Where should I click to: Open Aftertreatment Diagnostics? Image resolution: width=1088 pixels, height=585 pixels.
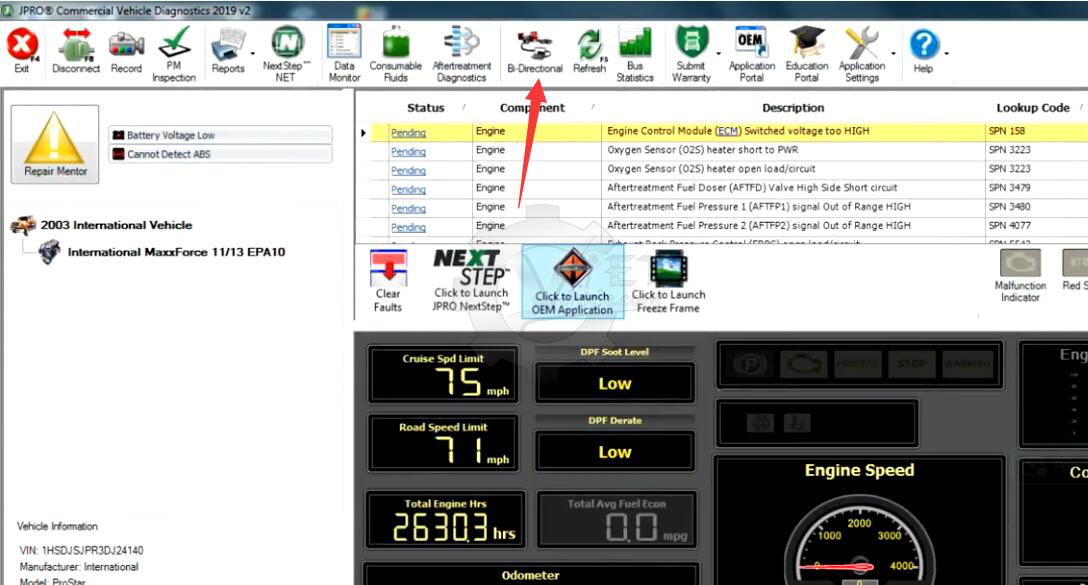[x=461, y=45]
